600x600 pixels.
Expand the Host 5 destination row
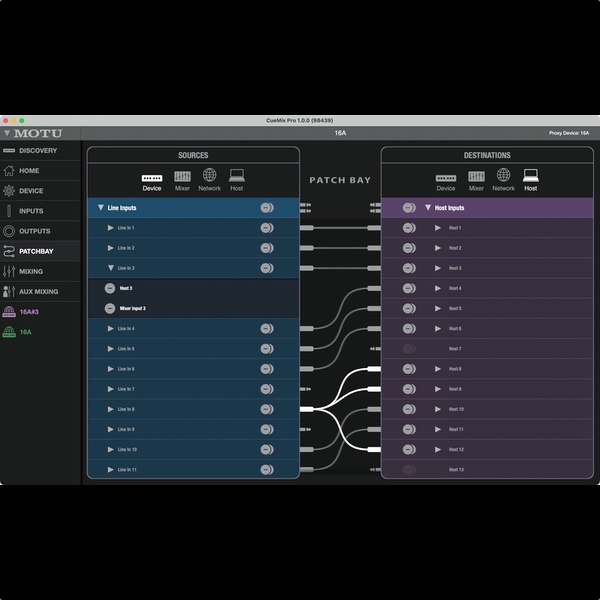438,308
